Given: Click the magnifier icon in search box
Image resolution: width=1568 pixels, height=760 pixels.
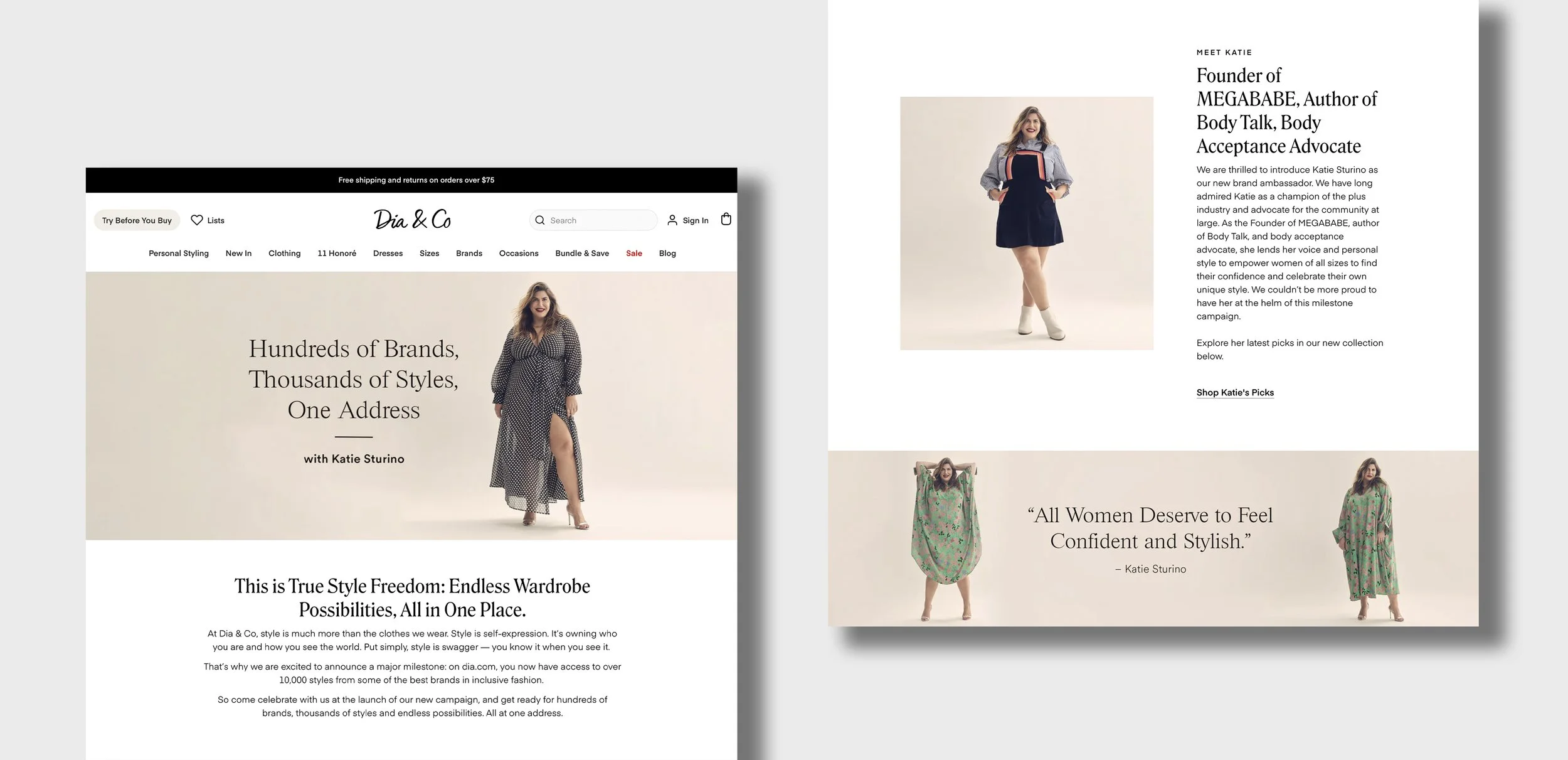Looking at the screenshot, I should coord(540,220).
